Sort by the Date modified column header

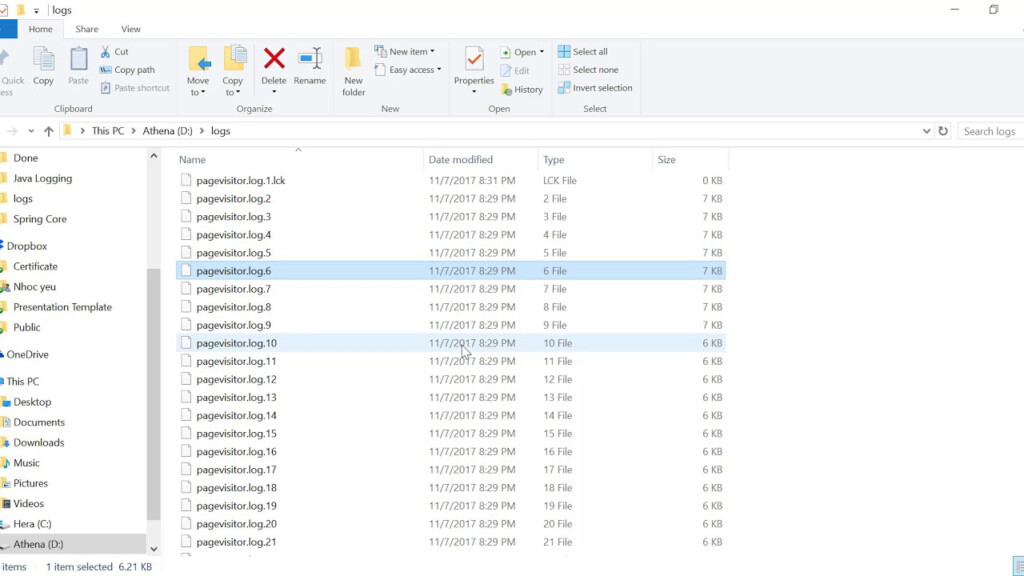481,159
